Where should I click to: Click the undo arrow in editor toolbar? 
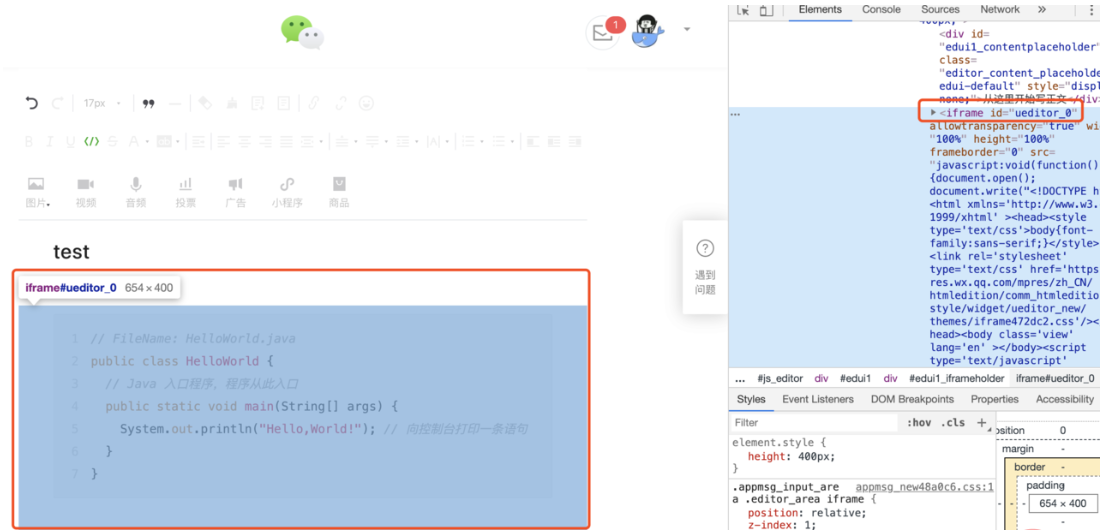click(32, 103)
